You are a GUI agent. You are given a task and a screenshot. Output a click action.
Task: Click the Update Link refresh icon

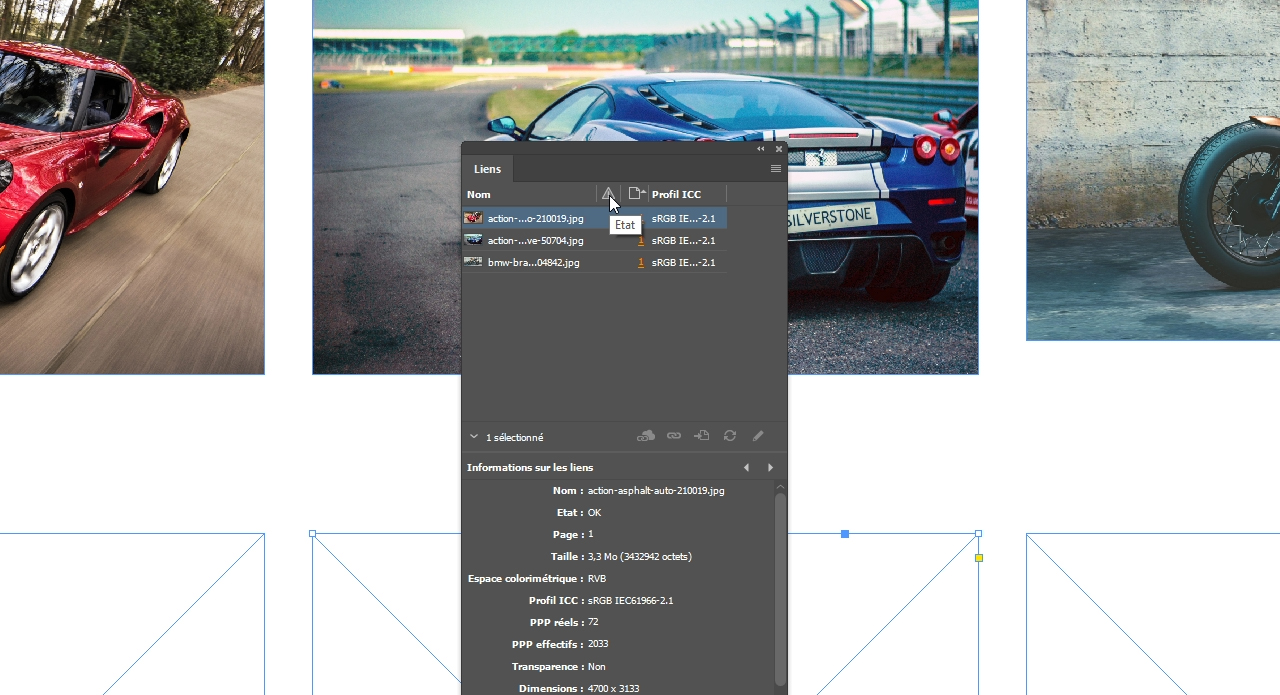tap(730, 436)
